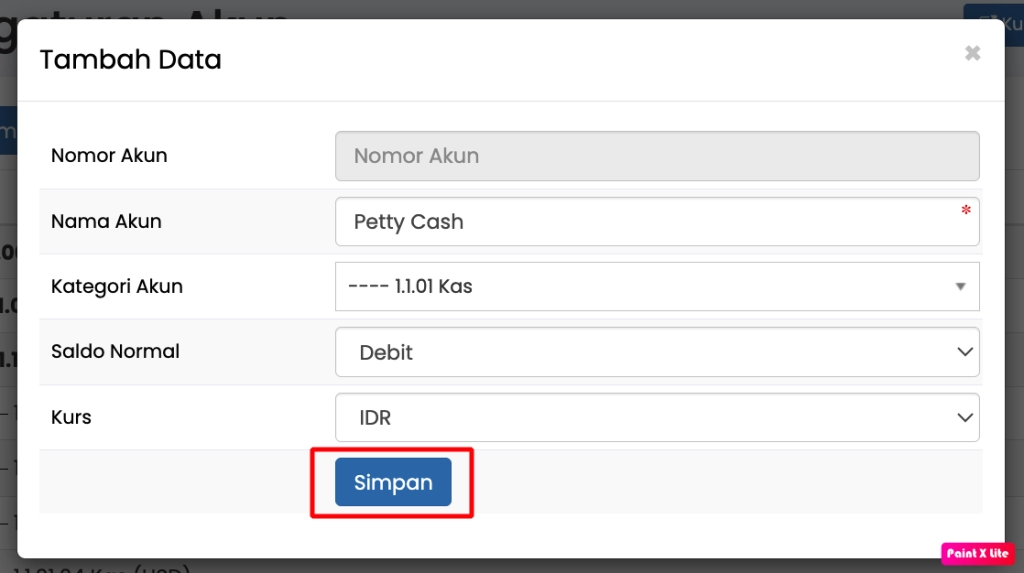
Task: Expand the Saldo Normal dropdown showing Debit
Action: click(656, 352)
